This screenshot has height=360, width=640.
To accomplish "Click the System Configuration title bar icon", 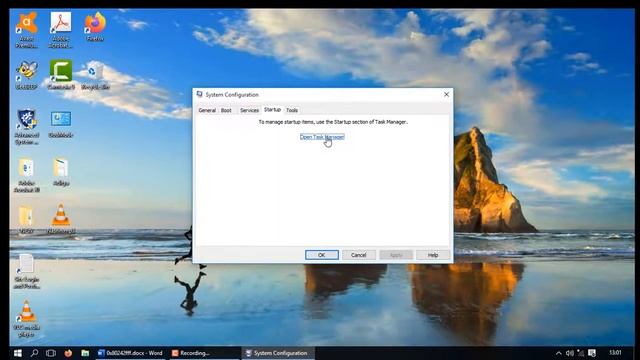I will tap(200, 94).
